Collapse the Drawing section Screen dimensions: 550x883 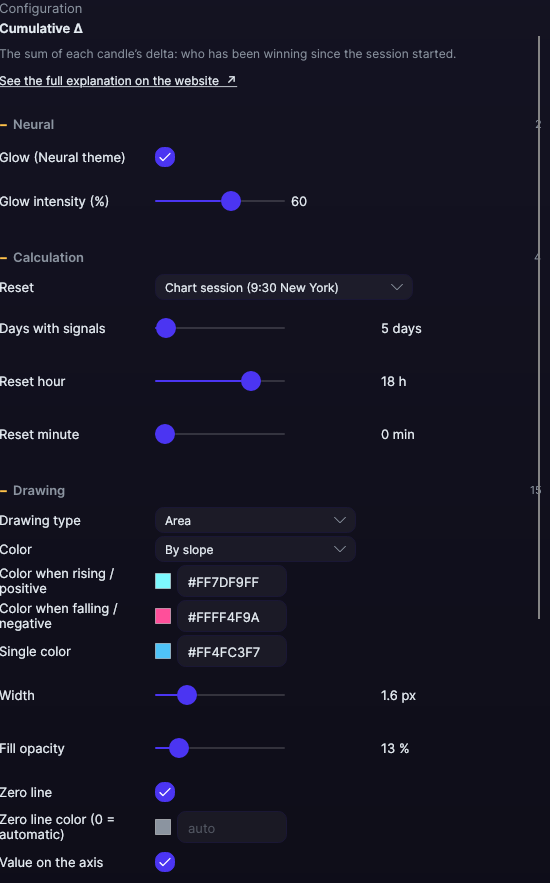33,490
